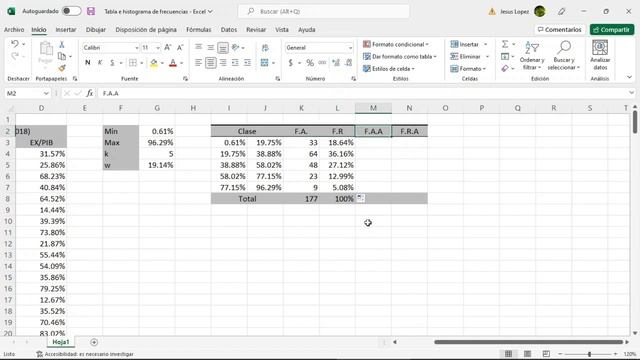Click the insert function fx icon
Viewport: 640px width, 360px height.
pos(90,93)
